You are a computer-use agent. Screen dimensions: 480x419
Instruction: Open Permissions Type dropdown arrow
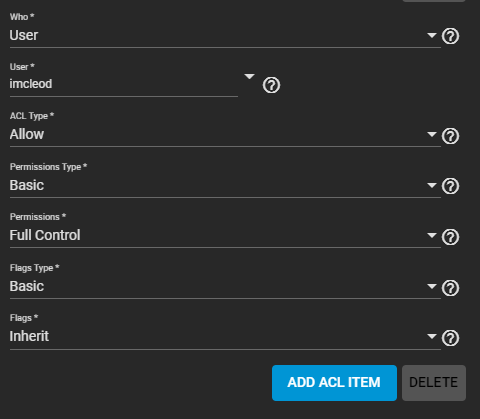click(432, 185)
